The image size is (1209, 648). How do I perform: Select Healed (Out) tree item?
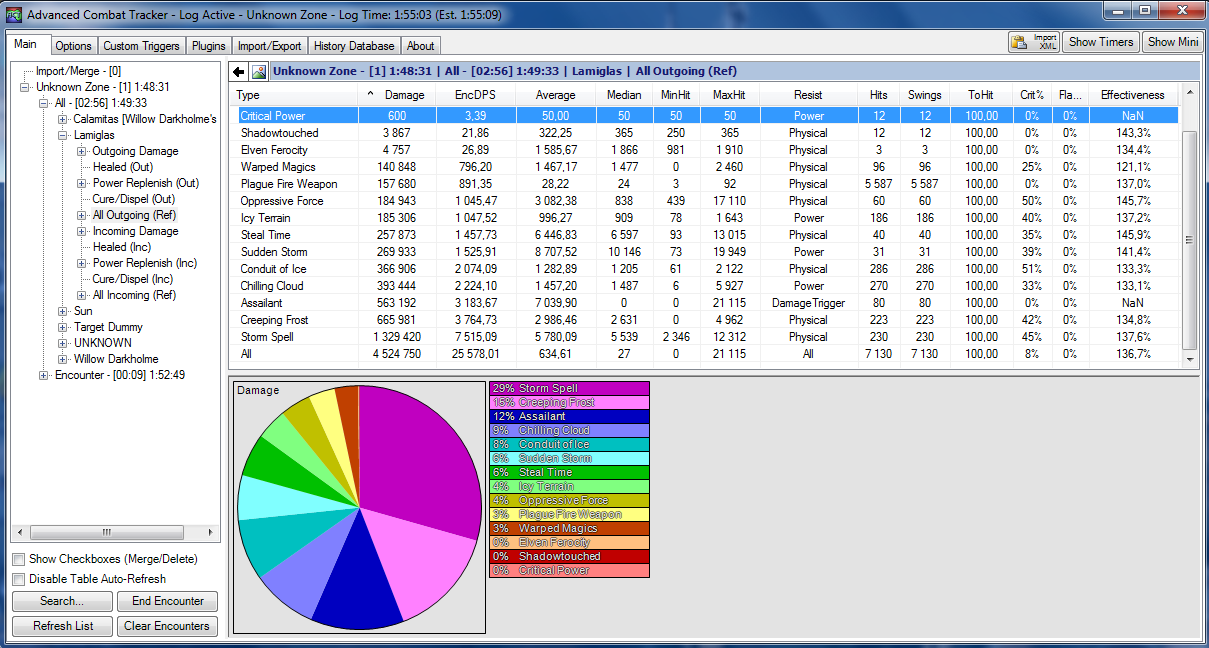[123, 167]
